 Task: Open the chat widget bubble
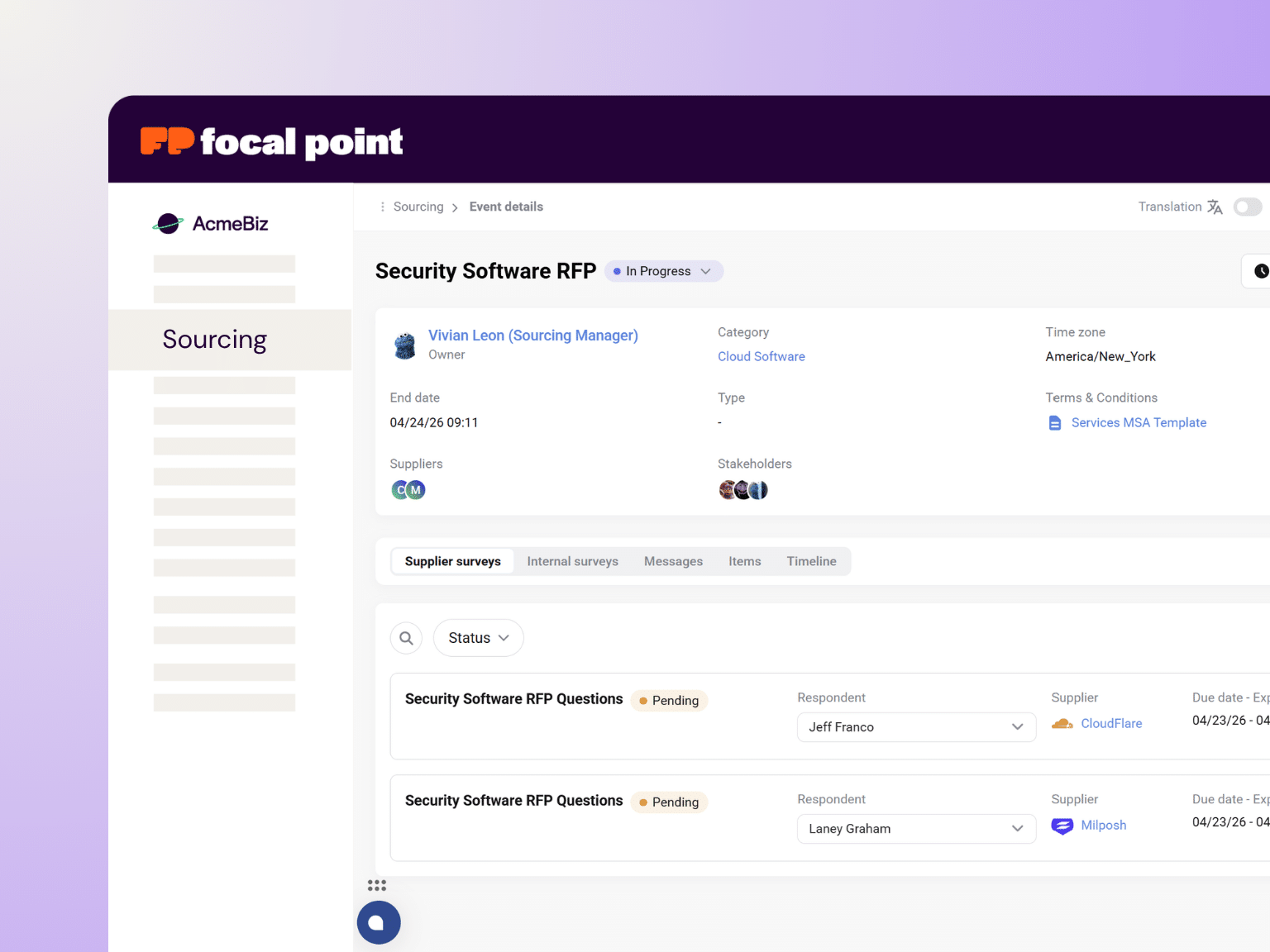(x=379, y=922)
